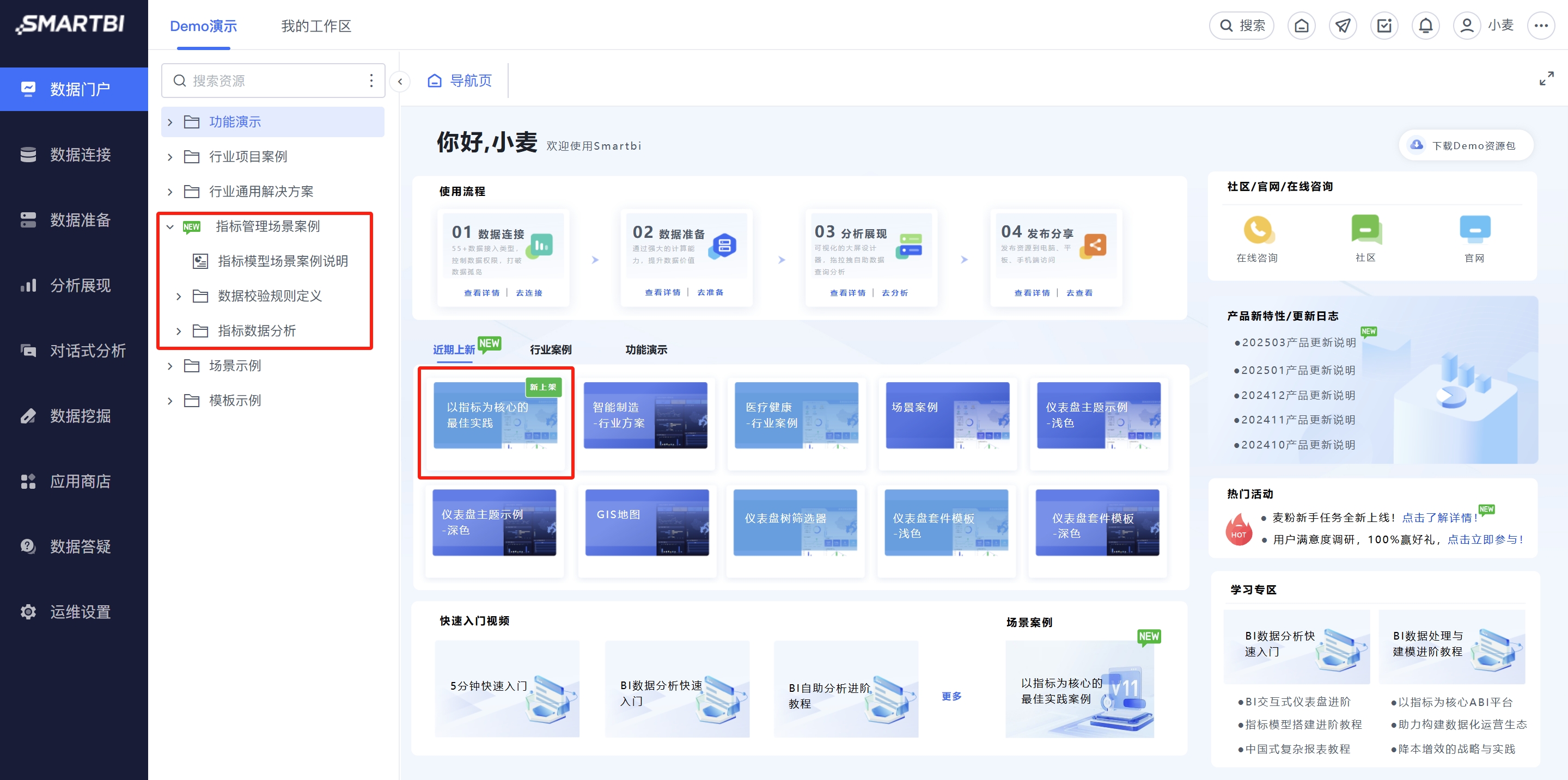Image resolution: width=1568 pixels, height=780 pixels.
Task: Click 更多 link beside videos
Action: [x=951, y=696]
